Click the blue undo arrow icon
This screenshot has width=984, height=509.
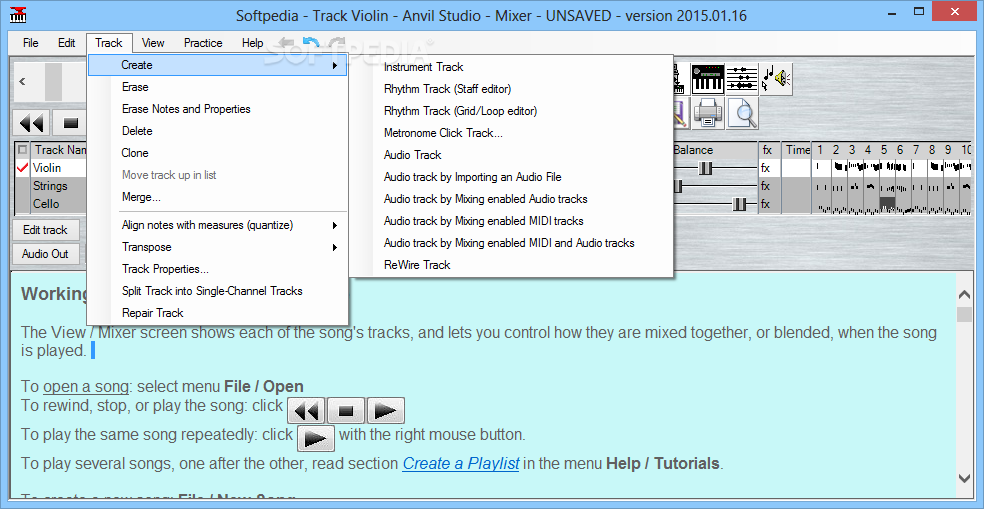311,43
